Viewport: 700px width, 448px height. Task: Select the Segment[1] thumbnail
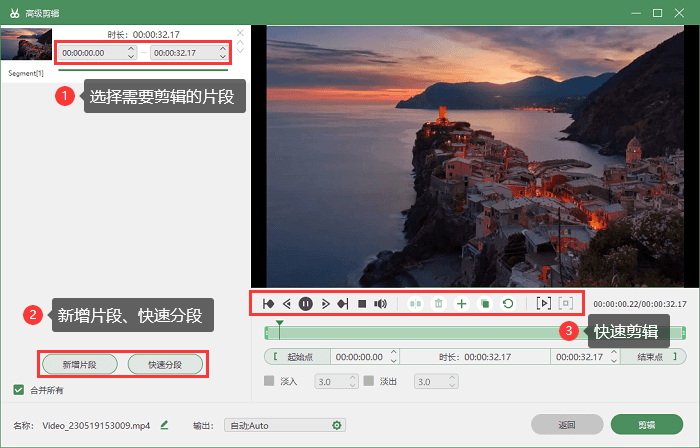coord(26,44)
